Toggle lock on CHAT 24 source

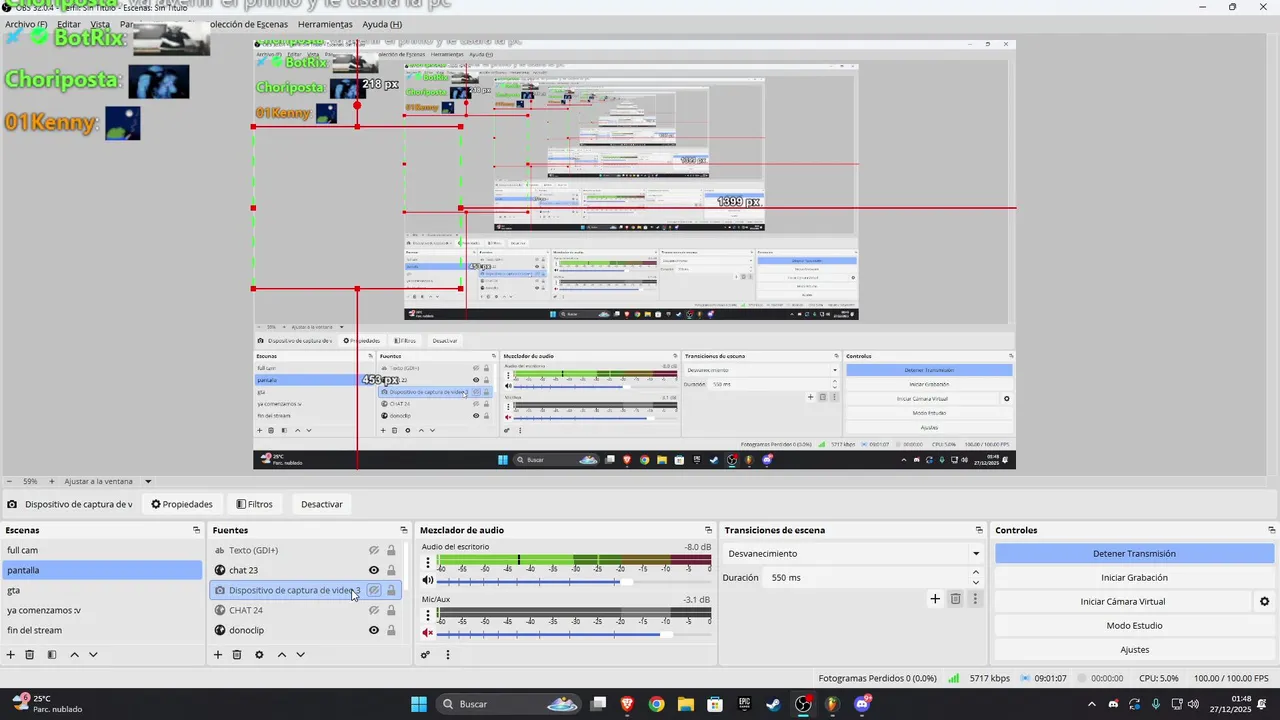point(391,610)
